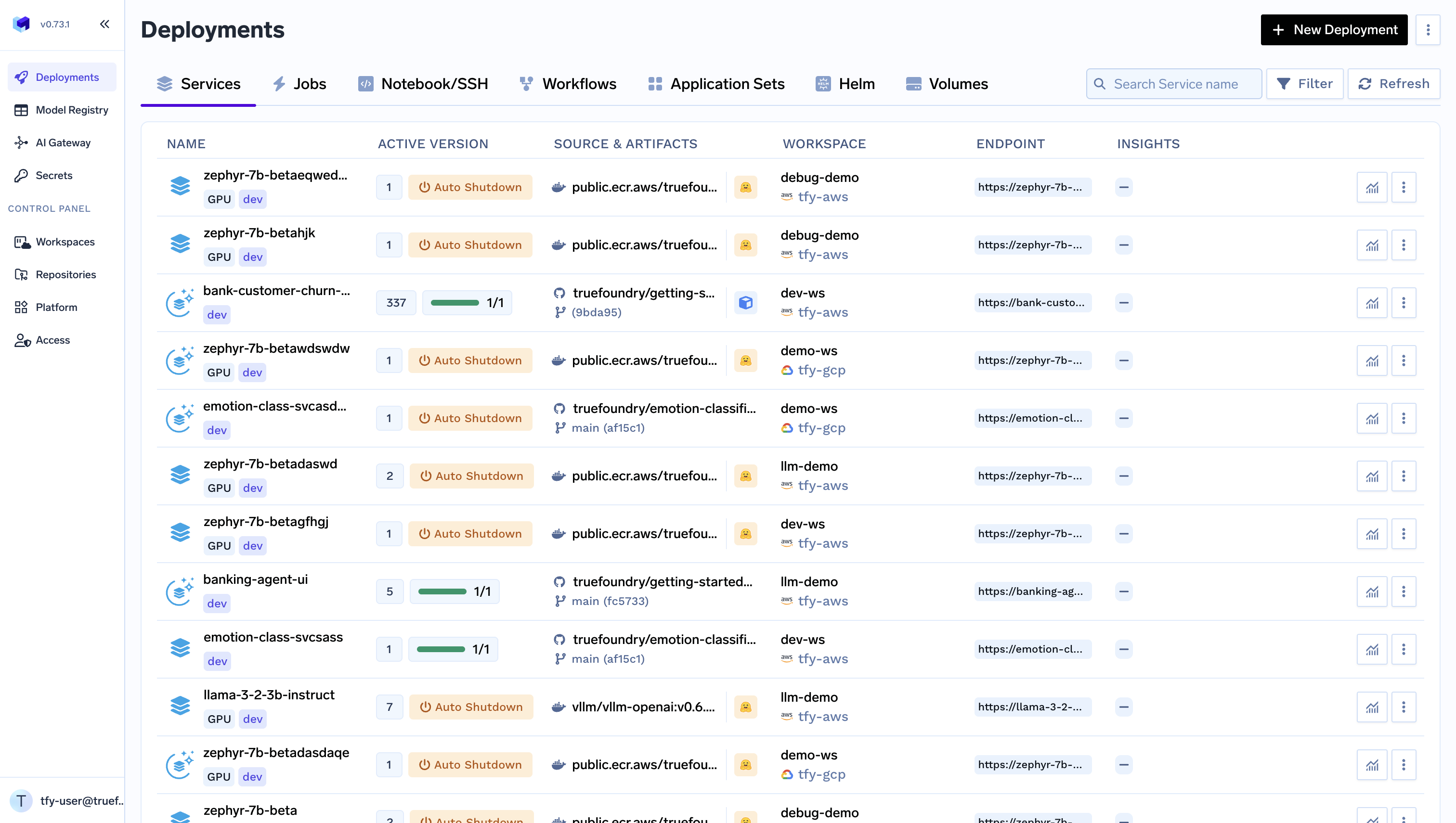Click Auto Shutdown badge on zephyr-7b-betaeqwed

tap(470, 187)
